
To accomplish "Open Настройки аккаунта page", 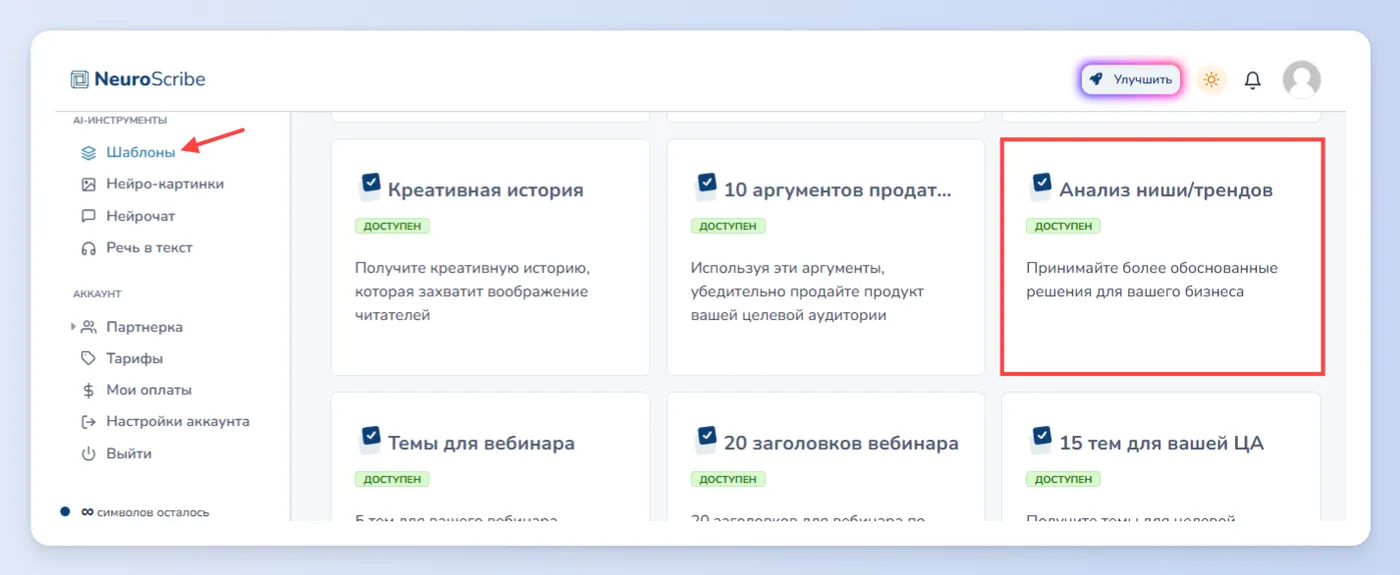I will (178, 422).
